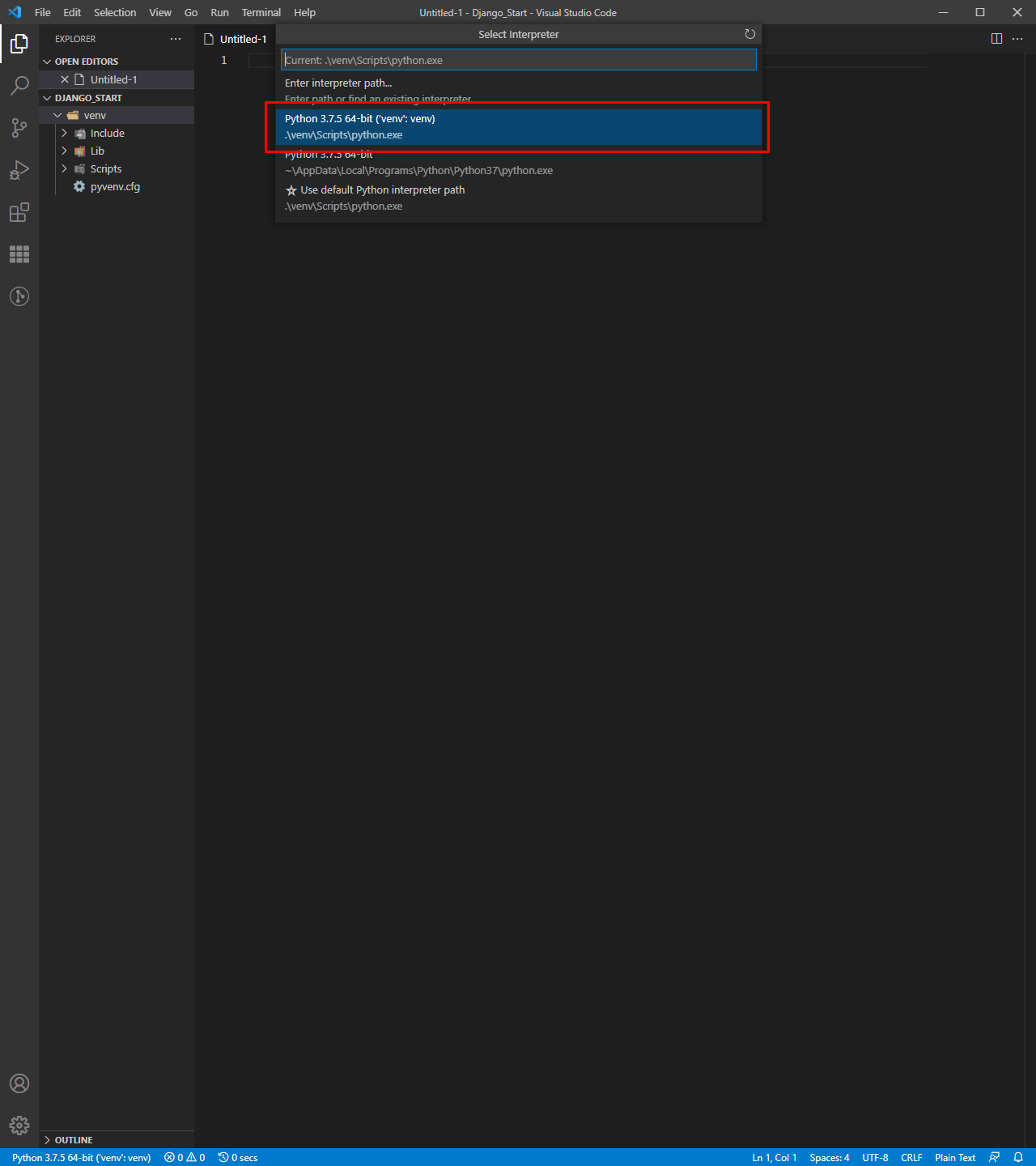Click the pyvenv.cfg gear file icon
Viewport: 1036px width, 1166px height.
coord(79,186)
